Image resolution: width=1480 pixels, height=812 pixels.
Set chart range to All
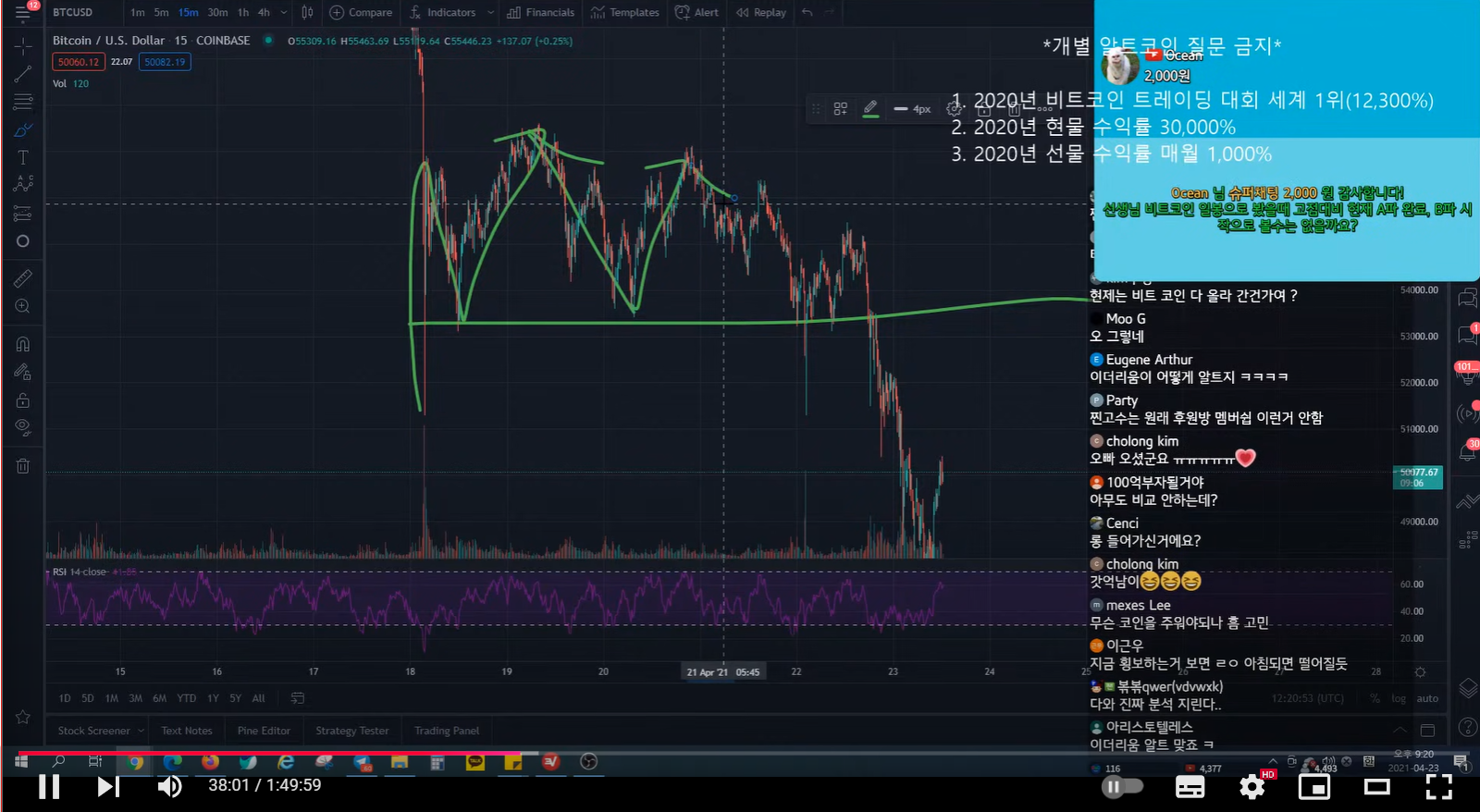click(x=259, y=698)
